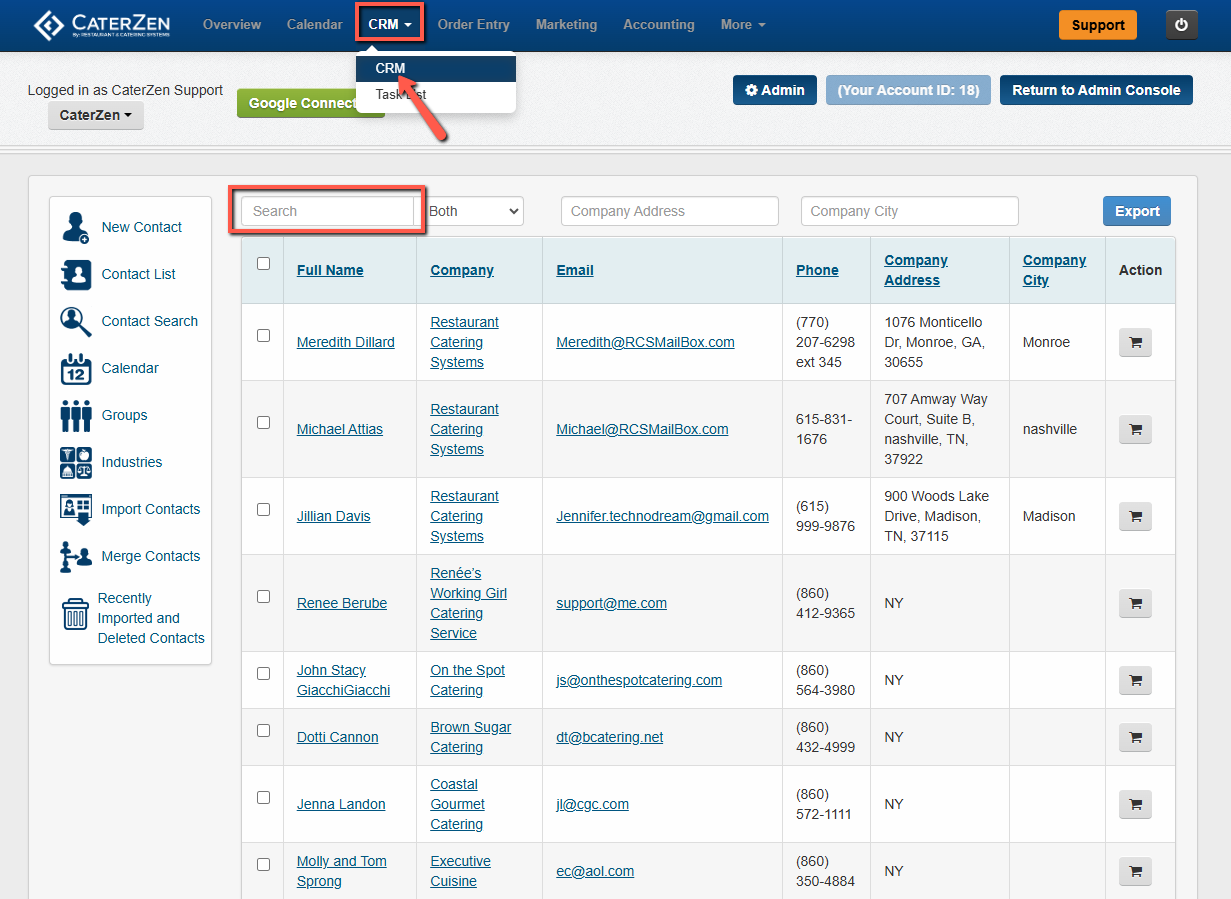Click the Contact List sidebar icon

76,274
